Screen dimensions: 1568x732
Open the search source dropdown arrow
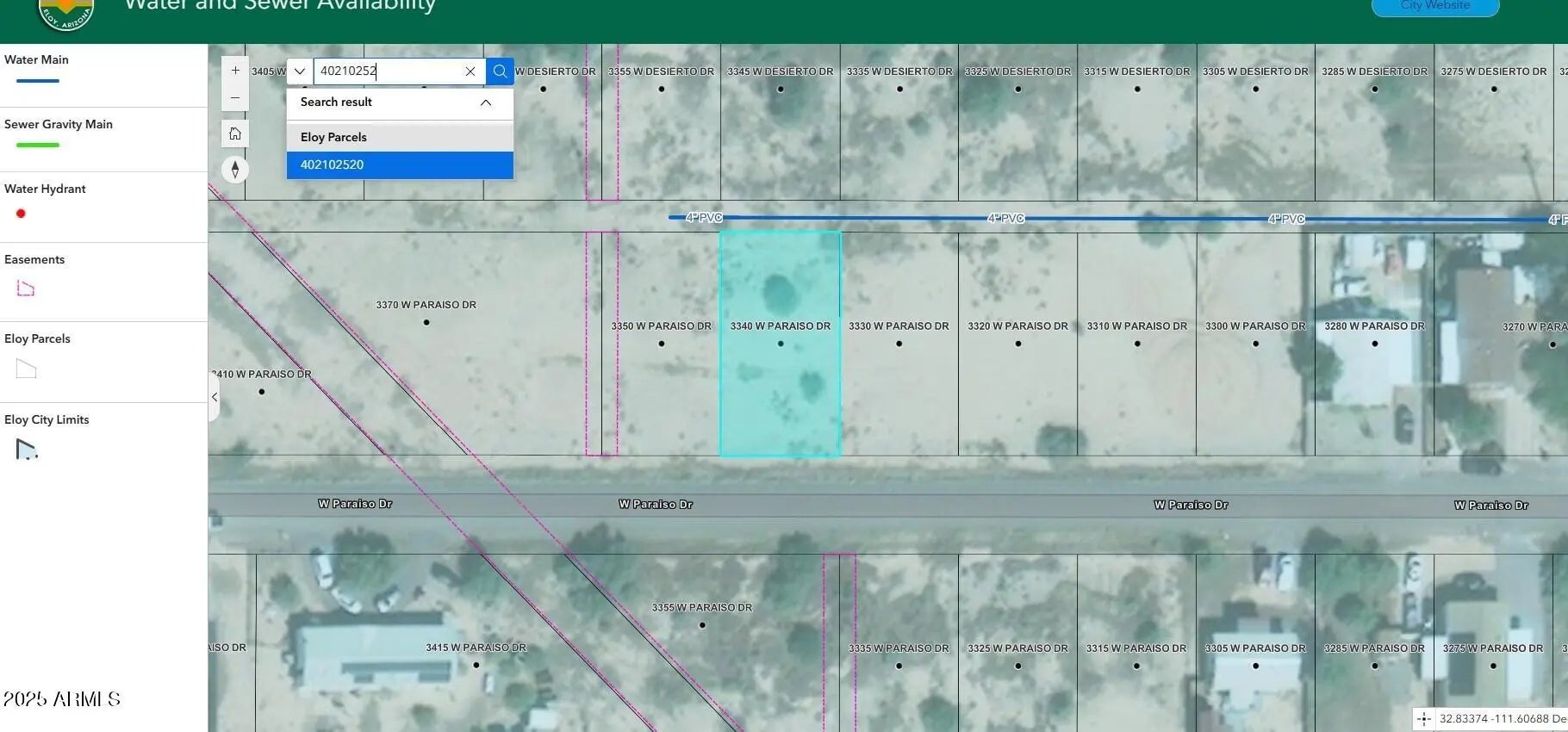300,71
